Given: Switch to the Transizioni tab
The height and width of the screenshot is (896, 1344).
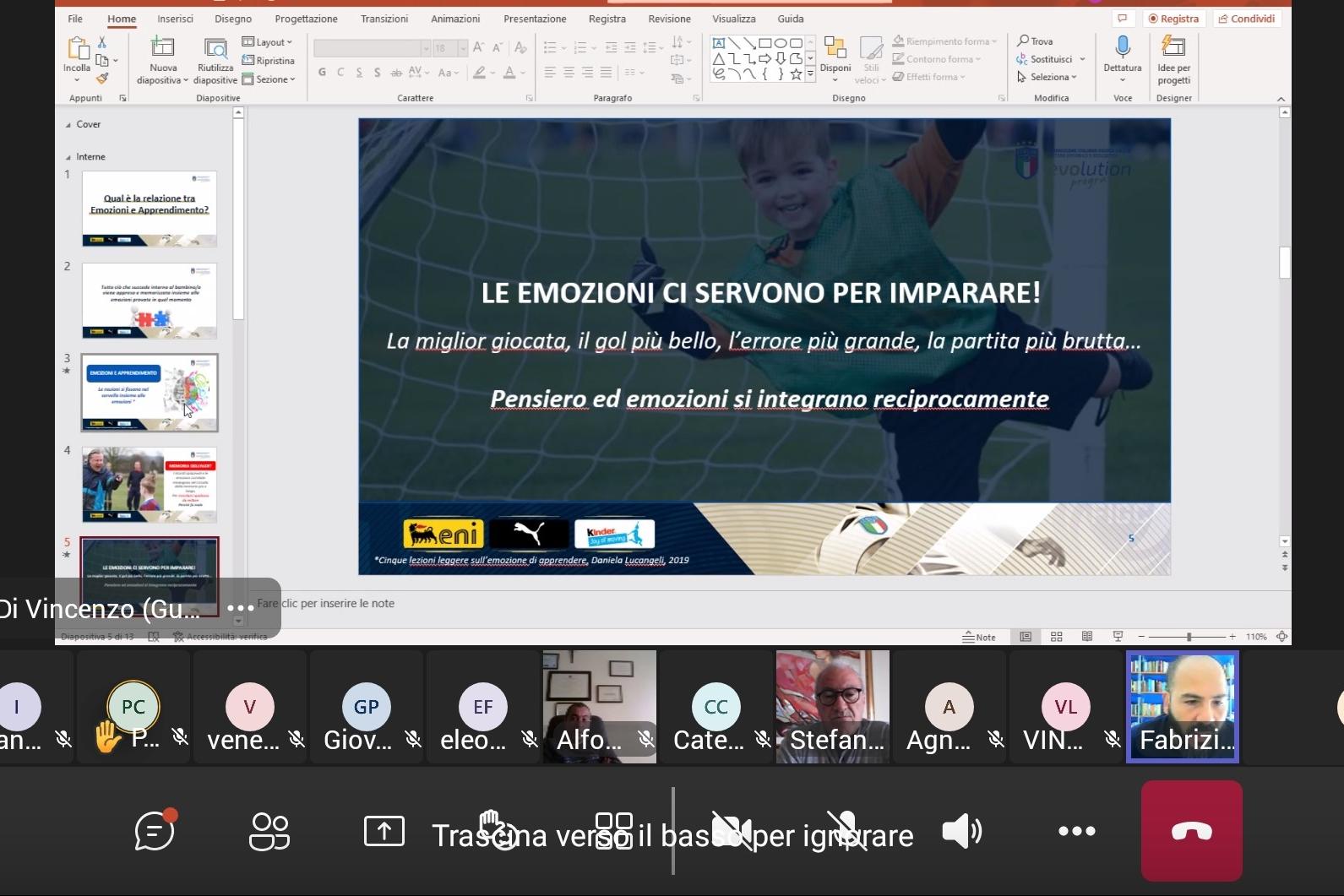Looking at the screenshot, I should tap(384, 19).
